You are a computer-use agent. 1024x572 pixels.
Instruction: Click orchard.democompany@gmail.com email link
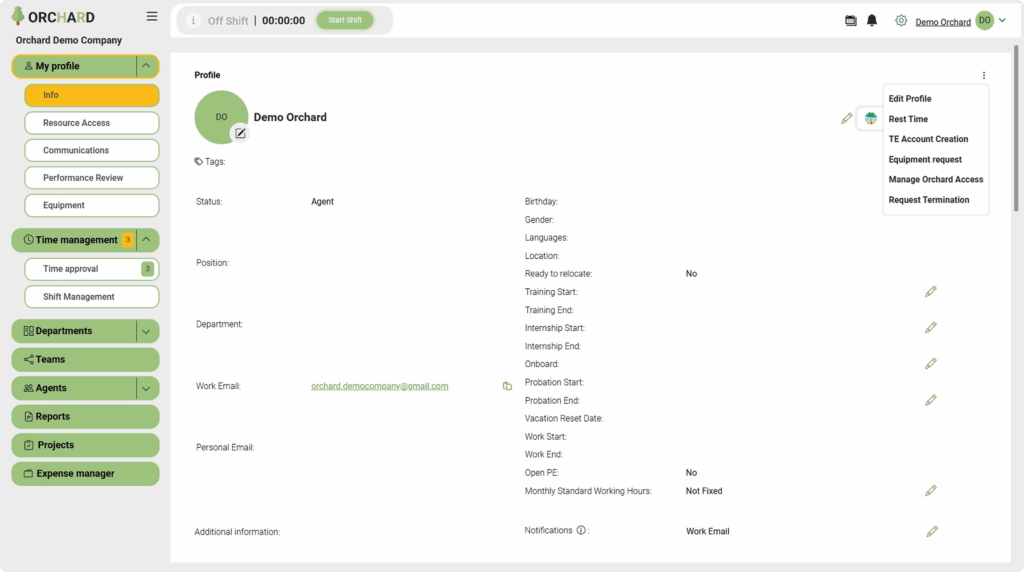(x=379, y=386)
